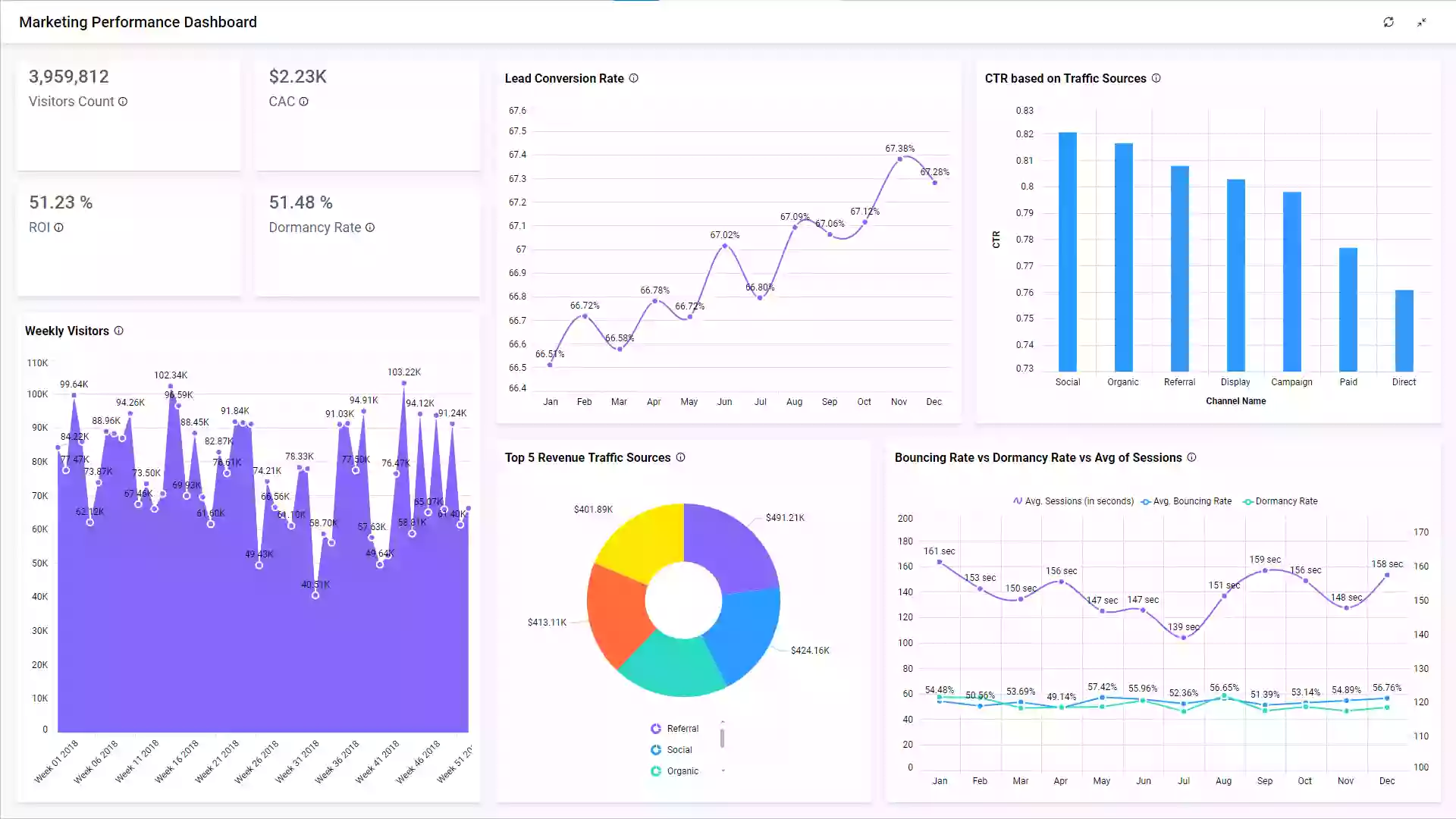Click the Direct CTR bar
This screenshot has height=819, width=1456.
click(x=1404, y=331)
